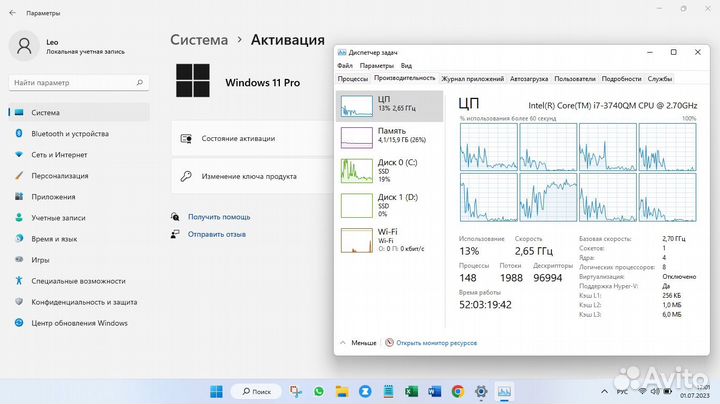Open File Explorer from the taskbar
The width and height of the screenshot is (720, 404).
342,392
